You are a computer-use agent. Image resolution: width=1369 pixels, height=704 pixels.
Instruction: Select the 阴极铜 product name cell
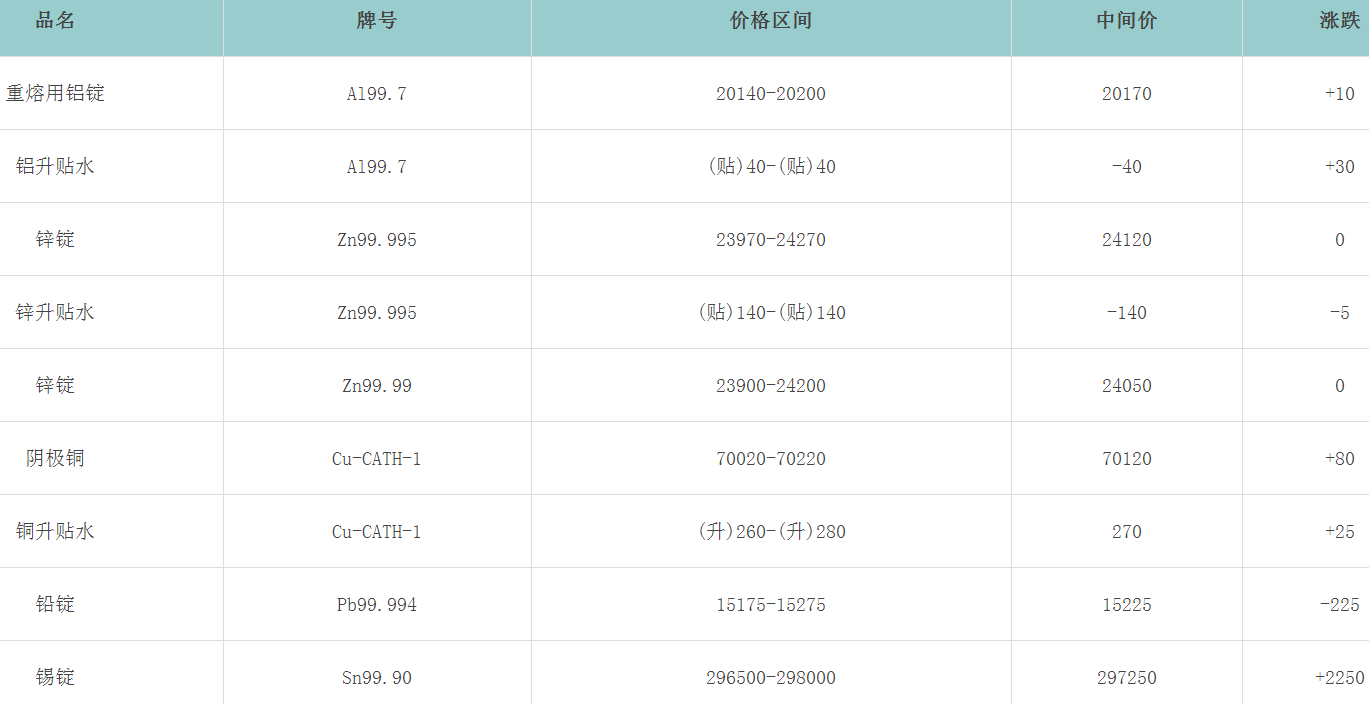click(x=55, y=458)
